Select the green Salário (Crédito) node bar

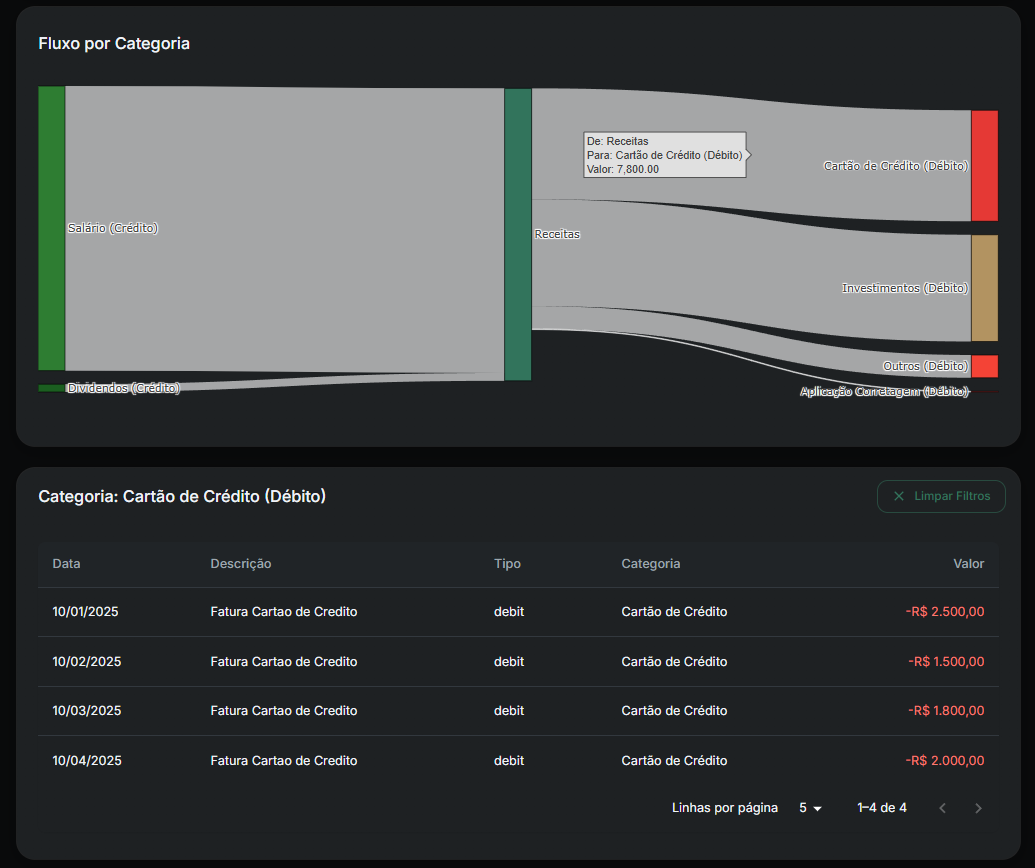51,228
